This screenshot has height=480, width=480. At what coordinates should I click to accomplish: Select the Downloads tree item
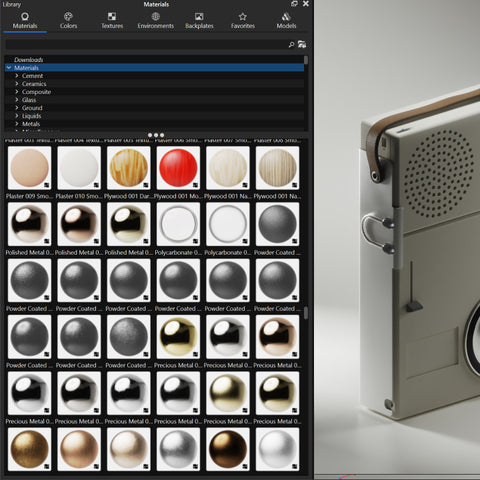coord(29,60)
